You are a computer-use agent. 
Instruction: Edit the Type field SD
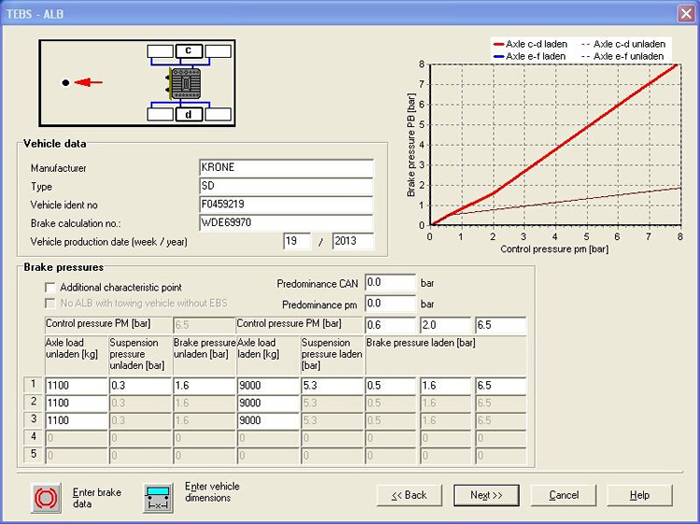click(286, 186)
